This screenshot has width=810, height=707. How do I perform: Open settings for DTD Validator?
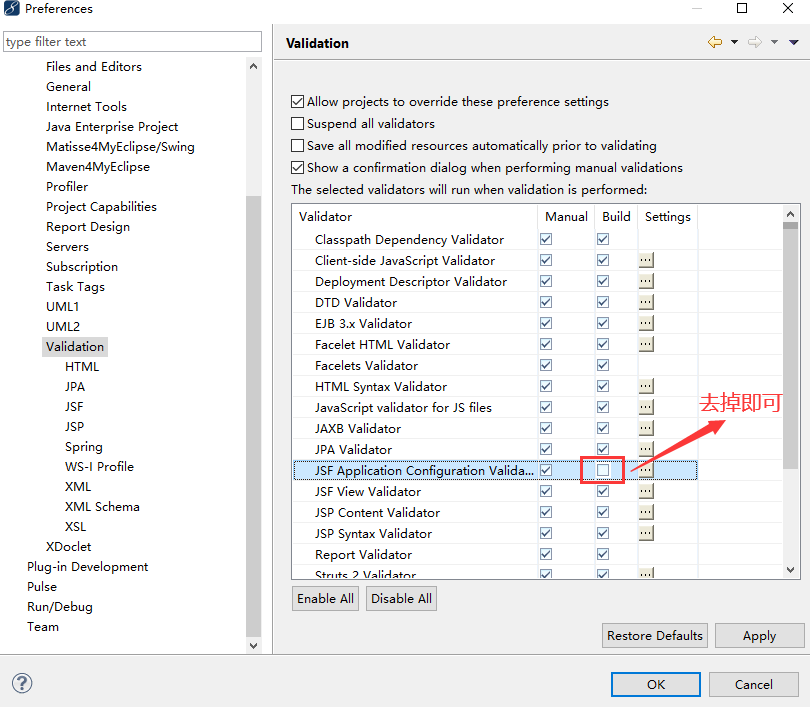[x=646, y=302]
